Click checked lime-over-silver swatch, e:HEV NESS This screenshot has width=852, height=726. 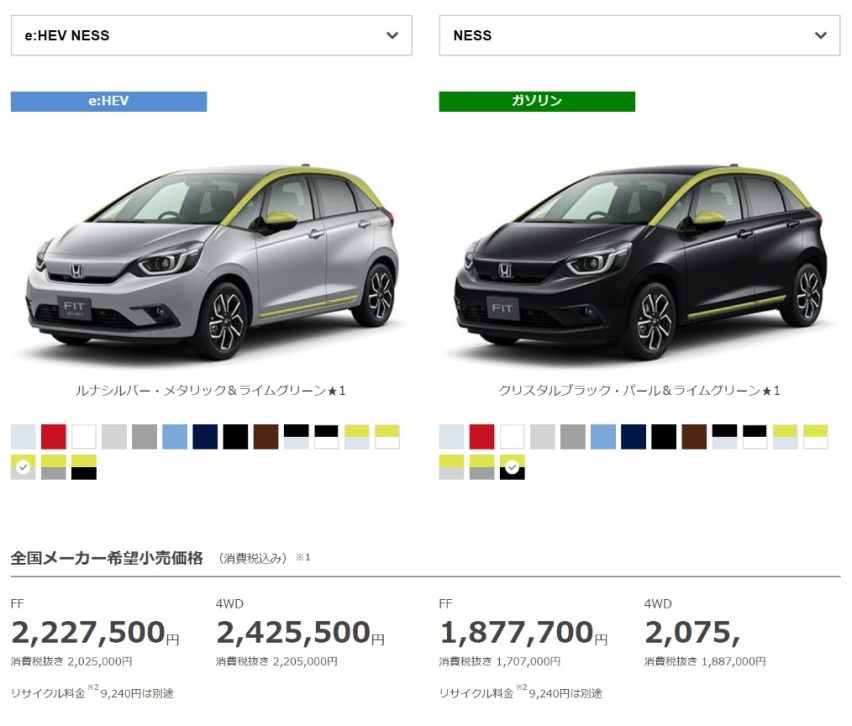click(x=23, y=467)
